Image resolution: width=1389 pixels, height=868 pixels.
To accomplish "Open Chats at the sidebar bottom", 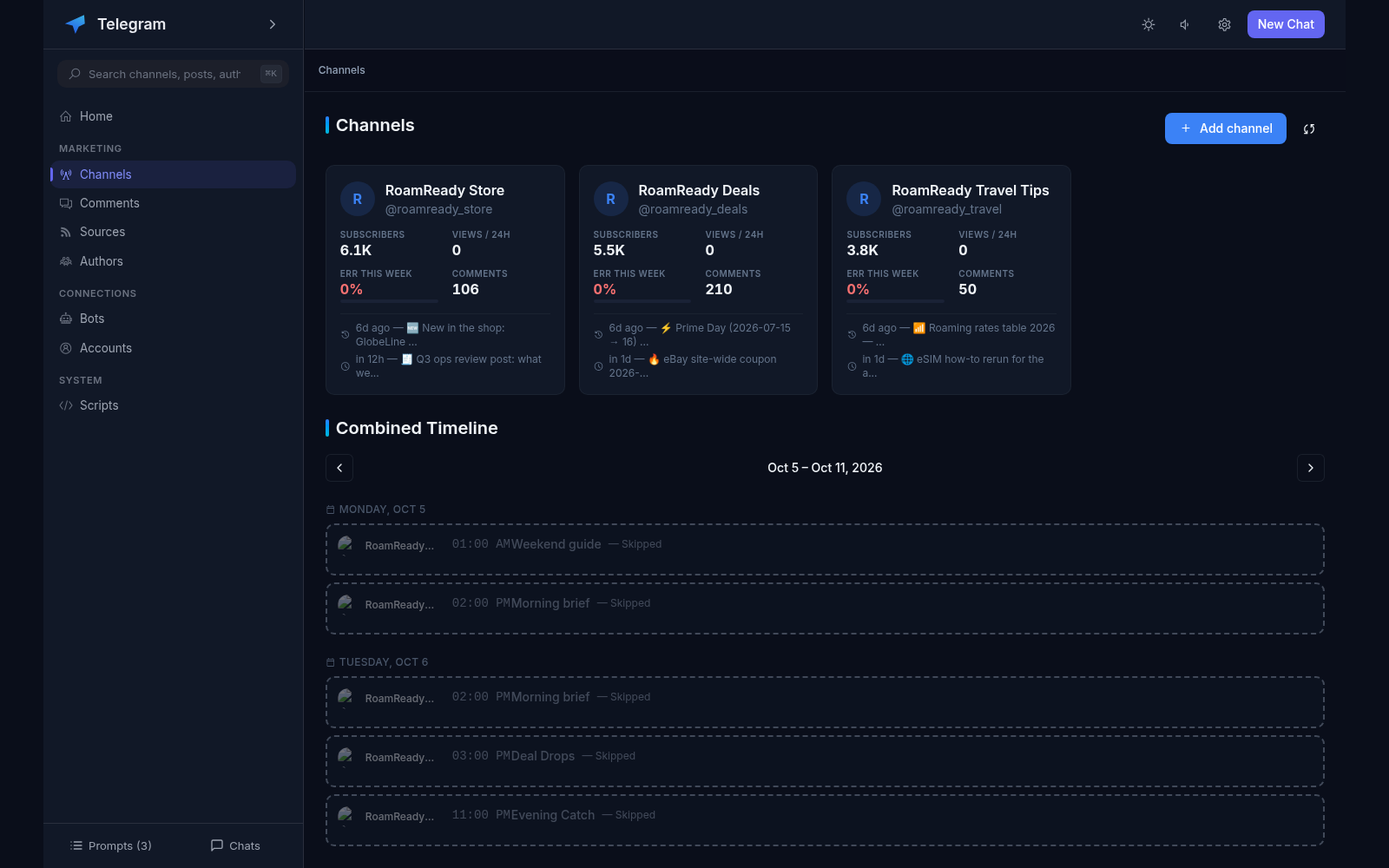I will [x=235, y=845].
